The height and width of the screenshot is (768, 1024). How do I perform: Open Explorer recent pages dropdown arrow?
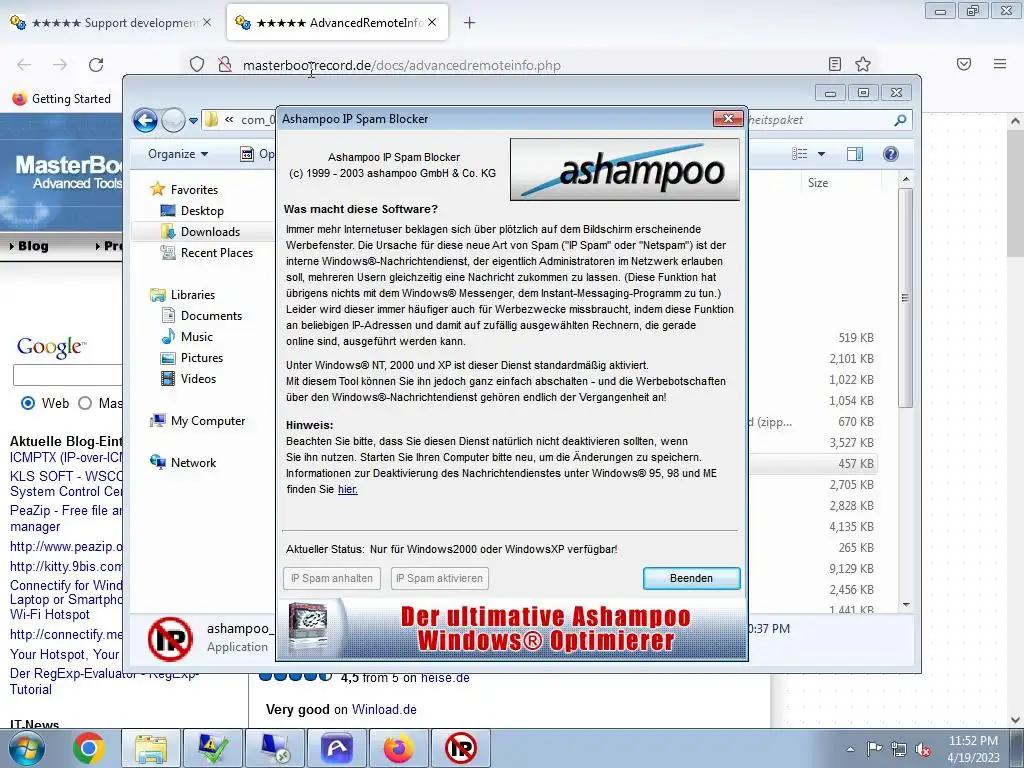click(193, 121)
